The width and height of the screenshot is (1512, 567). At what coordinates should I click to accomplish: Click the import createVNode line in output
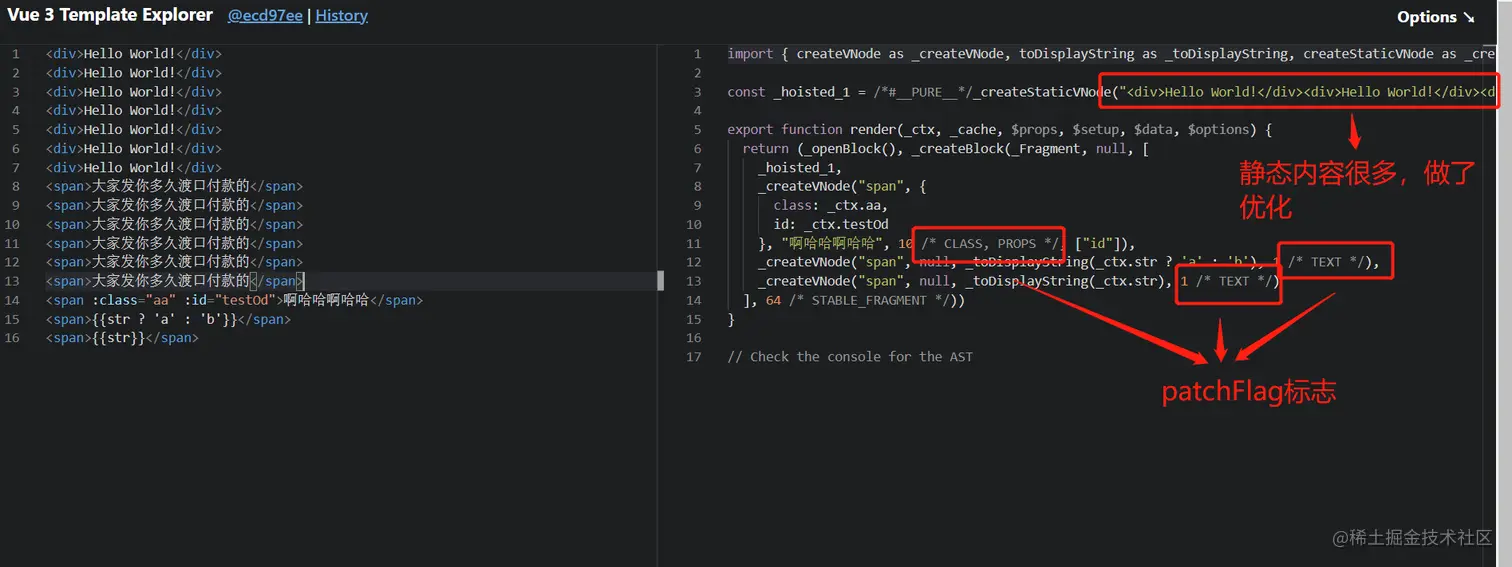pyautogui.click(x=1112, y=53)
